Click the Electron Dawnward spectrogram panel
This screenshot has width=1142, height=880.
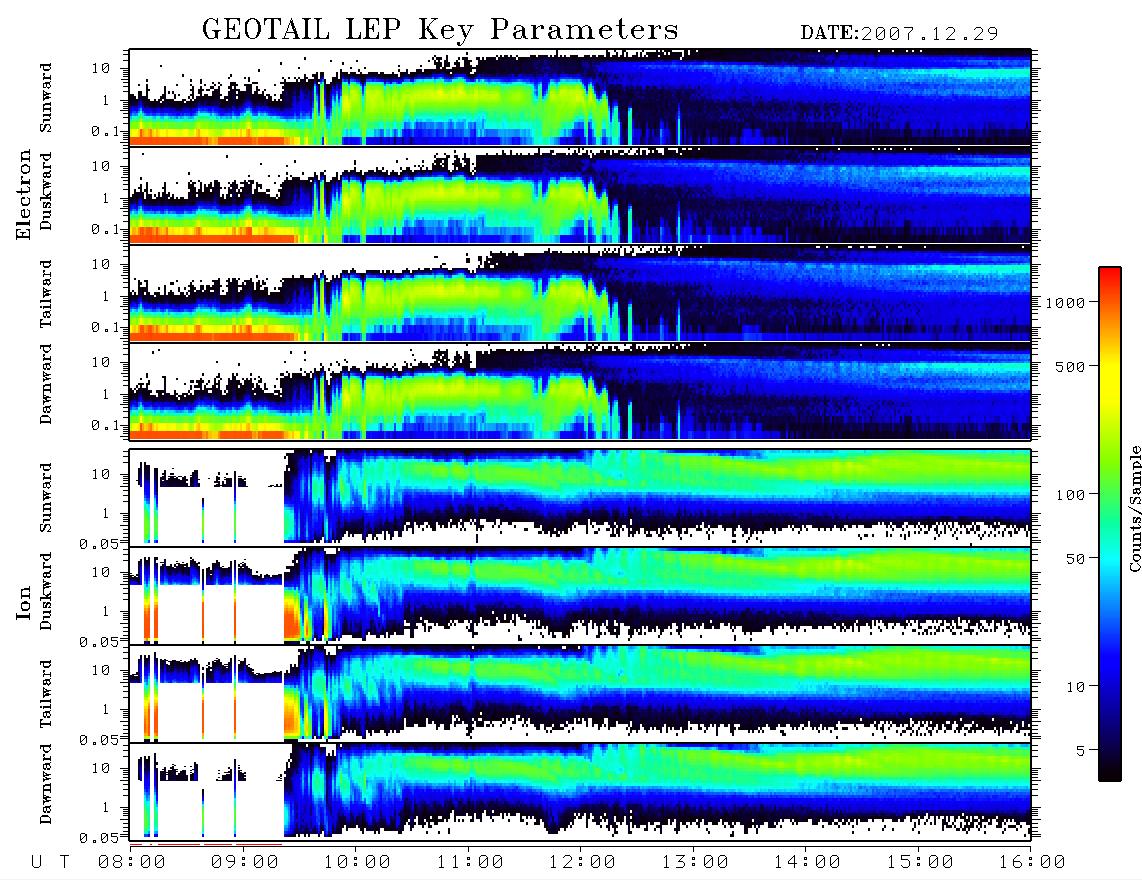(x=580, y=391)
